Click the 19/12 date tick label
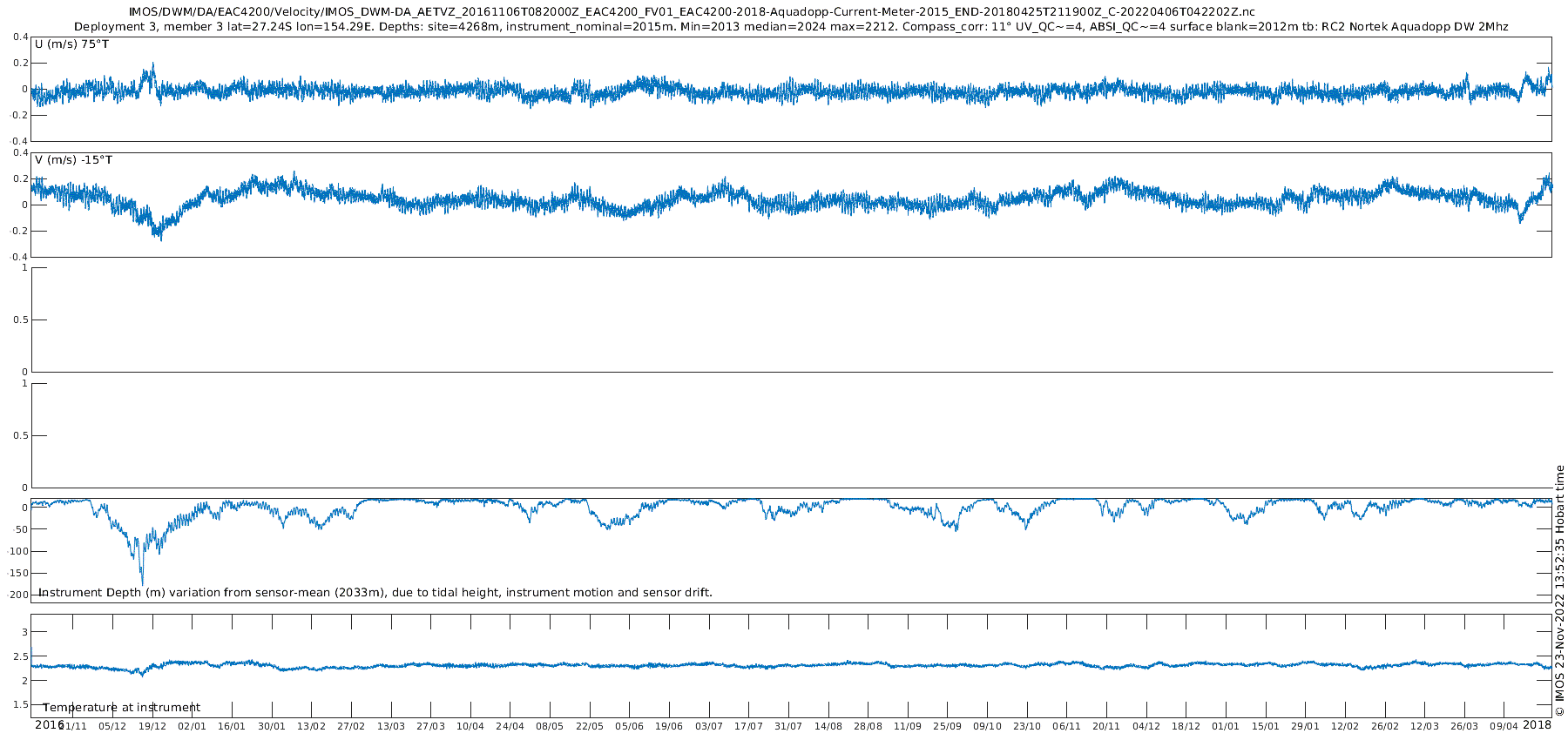Viewport: 1568px width, 740px height. [152, 726]
